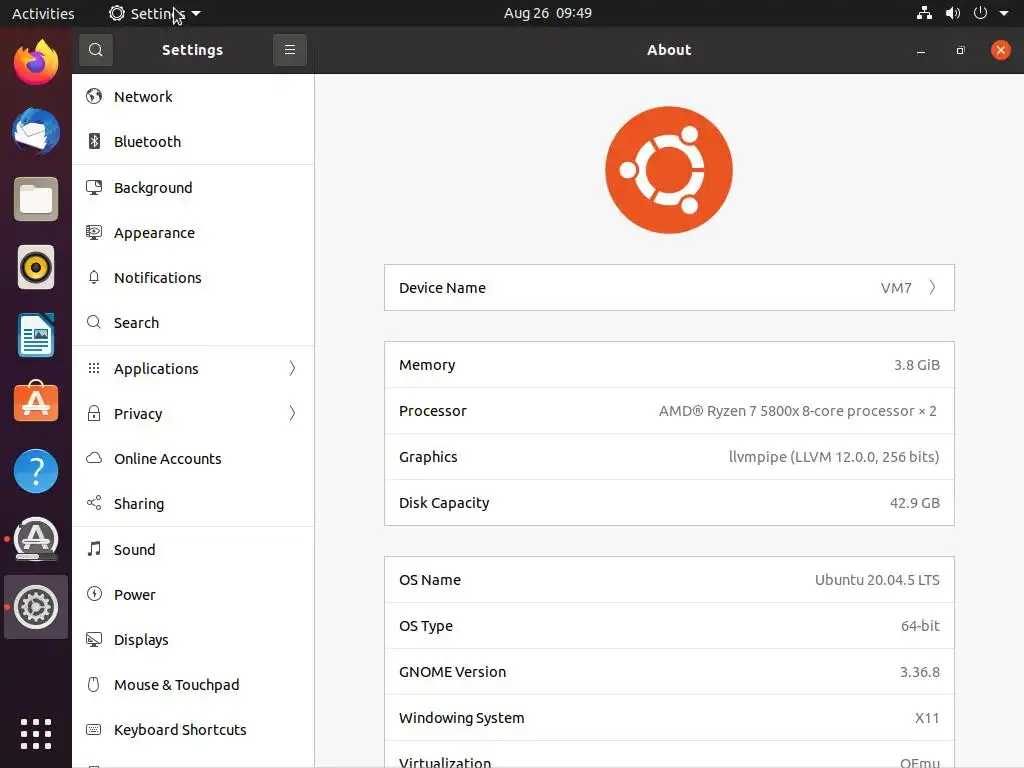The width and height of the screenshot is (1024, 768).
Task: Select the Network globe icon
Action: click(x=94, y=96)
